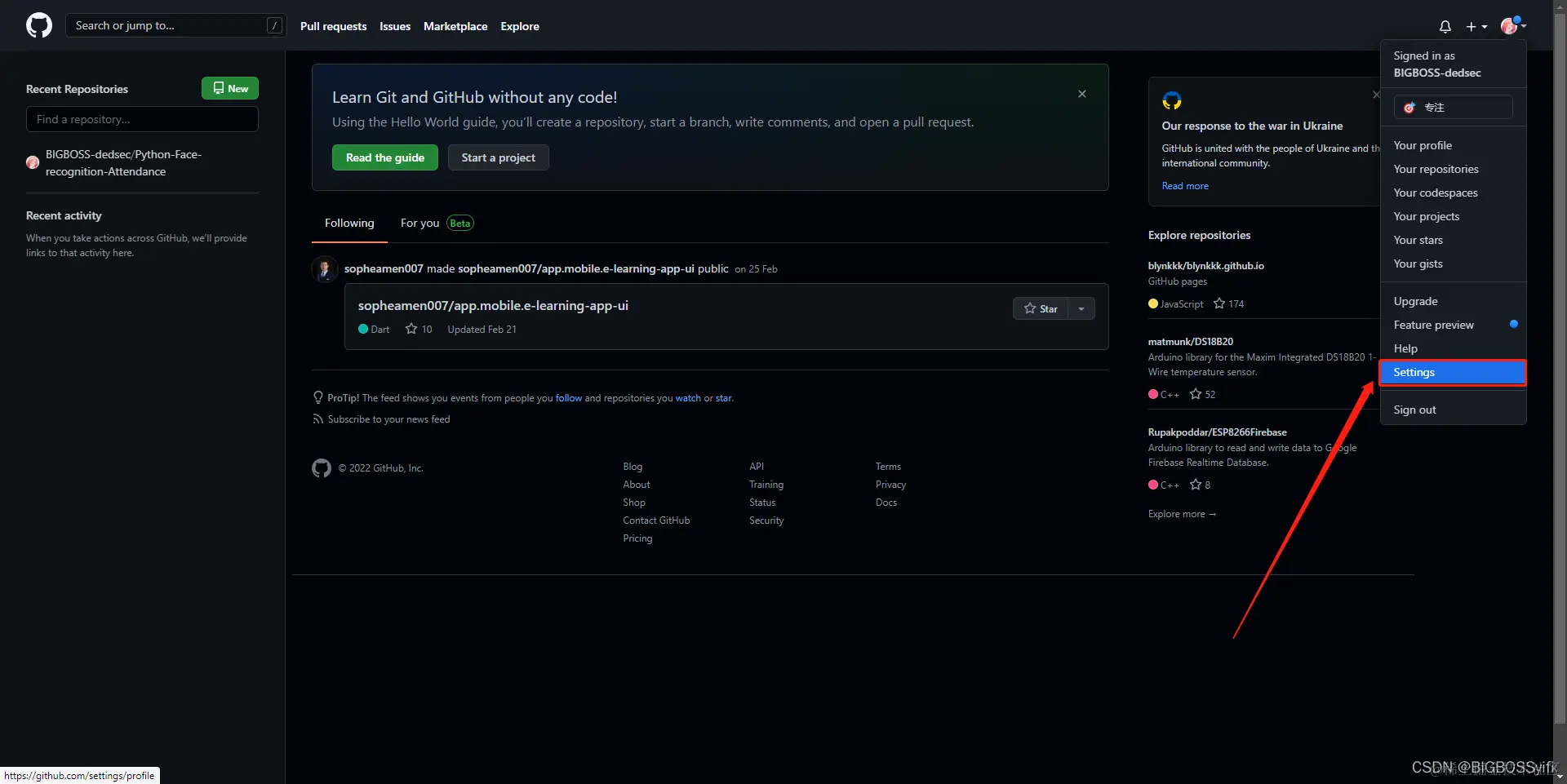Dismiss the Learn Git and GitHub banner
1567x784 pixels.
(1082, 94)
